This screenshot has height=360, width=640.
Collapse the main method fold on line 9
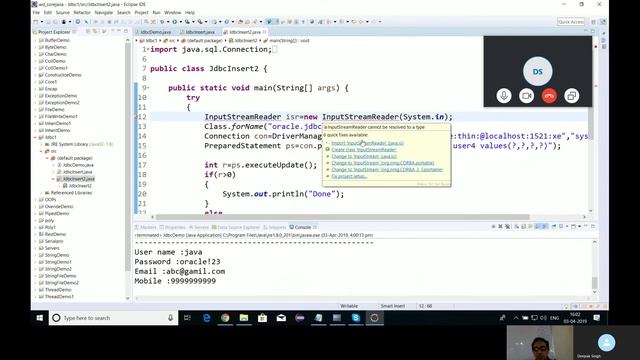(x=148, y=88)
